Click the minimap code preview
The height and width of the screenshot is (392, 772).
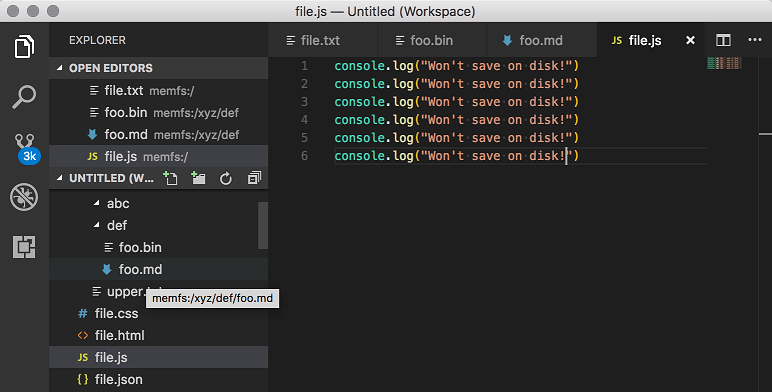(724, 63)
